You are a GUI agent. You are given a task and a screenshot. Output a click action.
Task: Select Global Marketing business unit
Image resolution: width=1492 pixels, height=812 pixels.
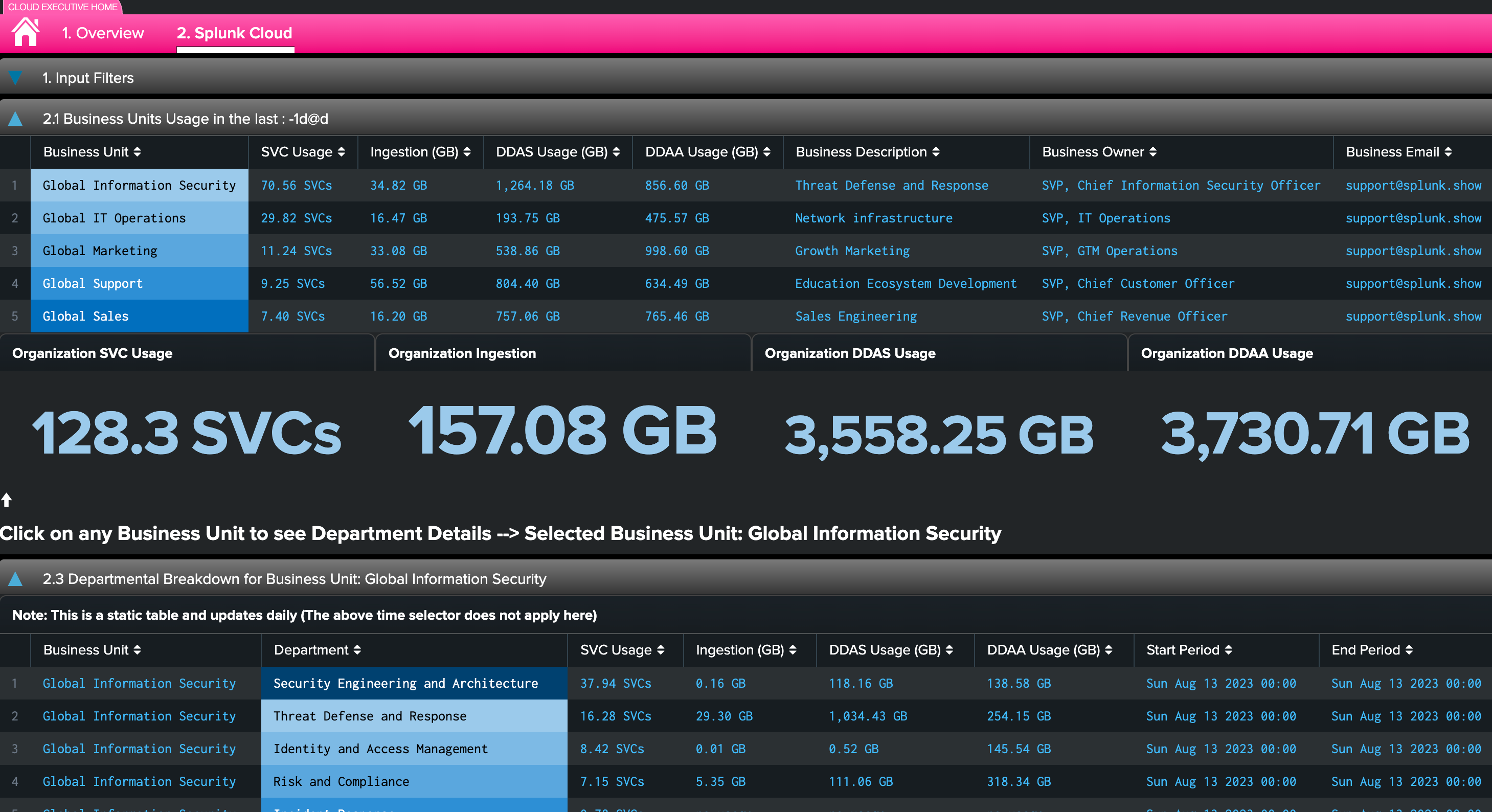pos(139,251)
